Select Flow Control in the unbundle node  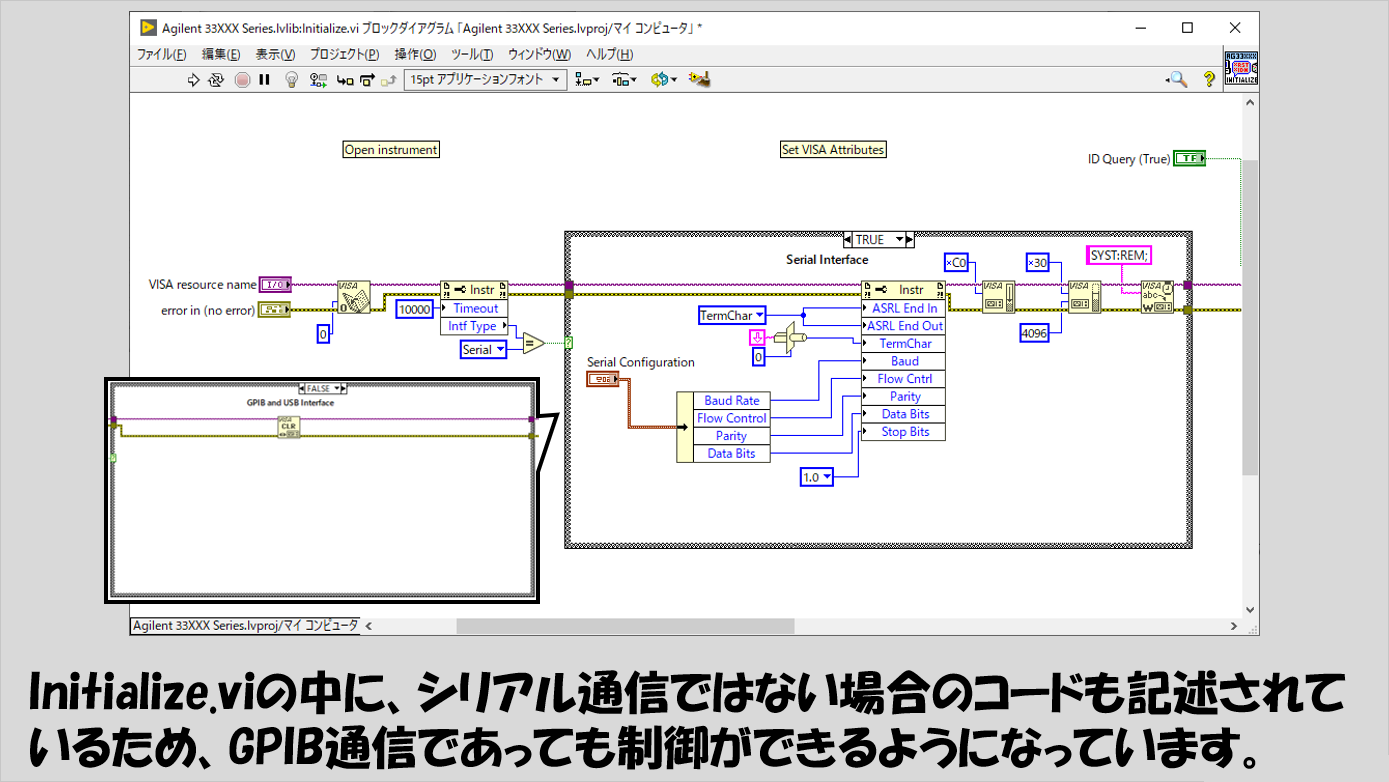click(732, 418)
